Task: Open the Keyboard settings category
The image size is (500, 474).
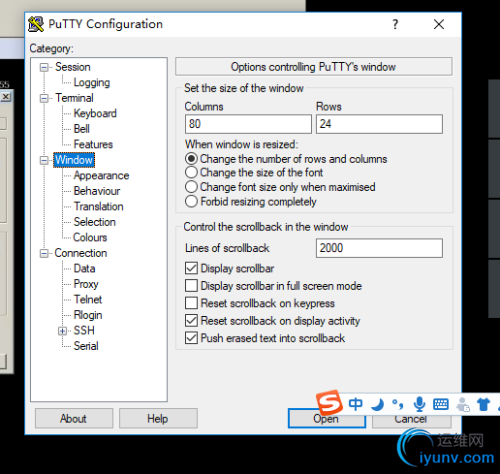Action: click(x=95, y=113)
